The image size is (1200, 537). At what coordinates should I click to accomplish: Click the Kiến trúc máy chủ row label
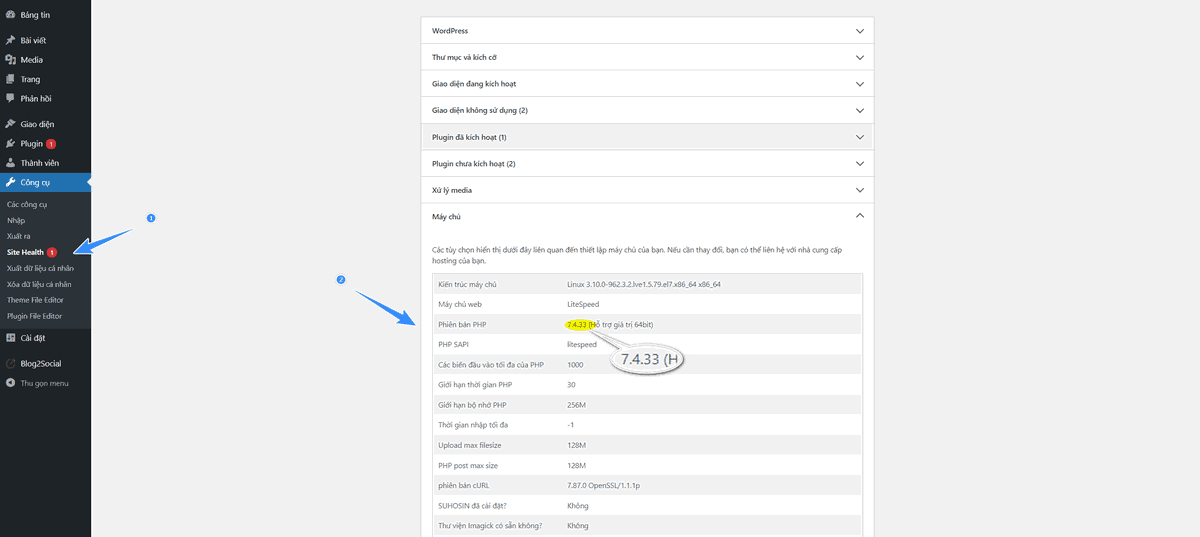coord(467,284)
